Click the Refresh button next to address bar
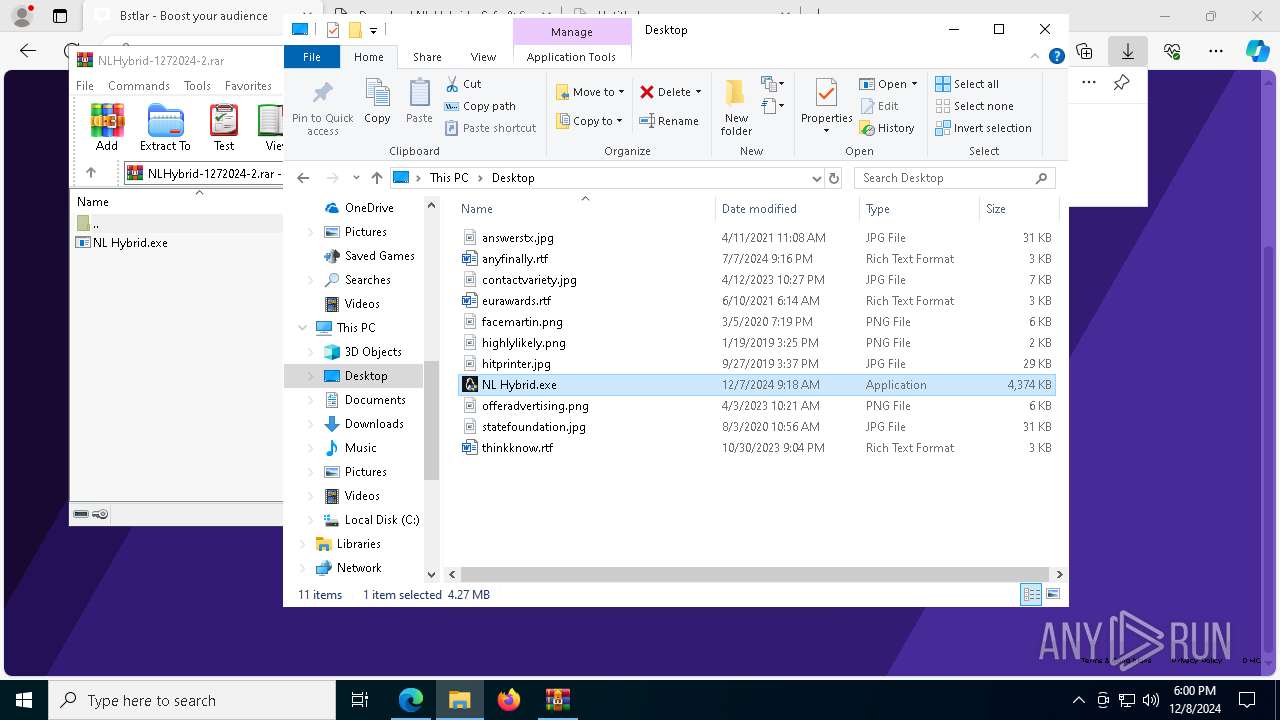 point(834,178)
